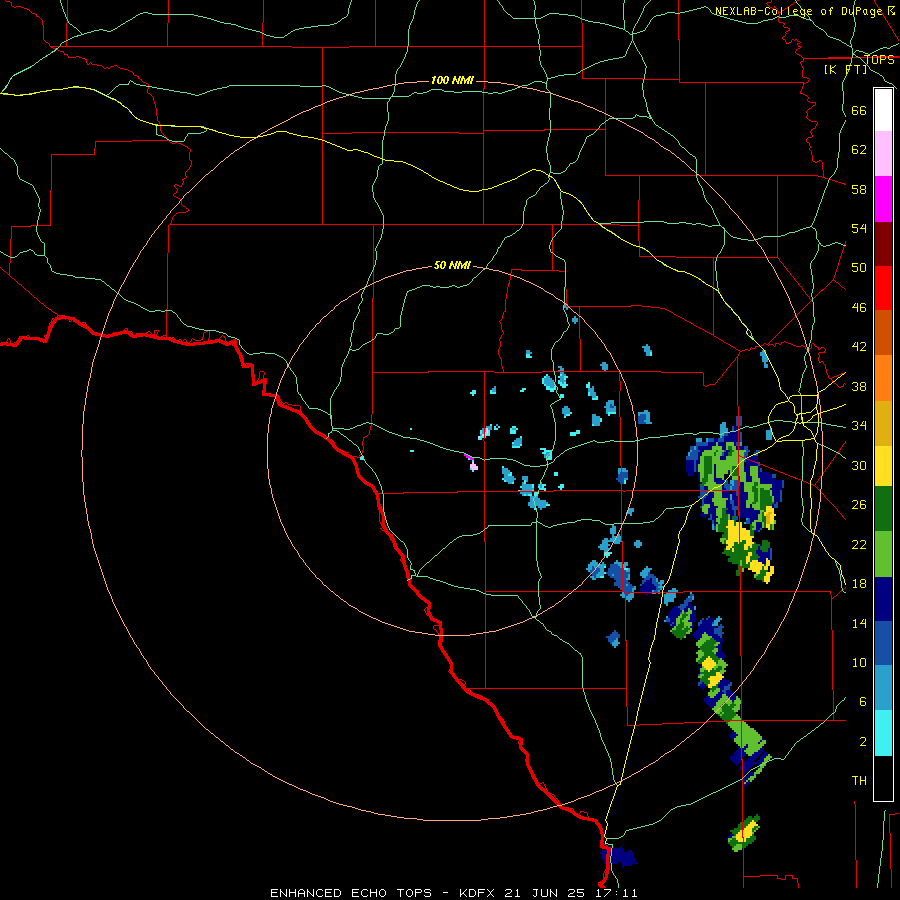Click the magenta legend color segment
Screen dimensions: 900x900
(x=883, y=199)
